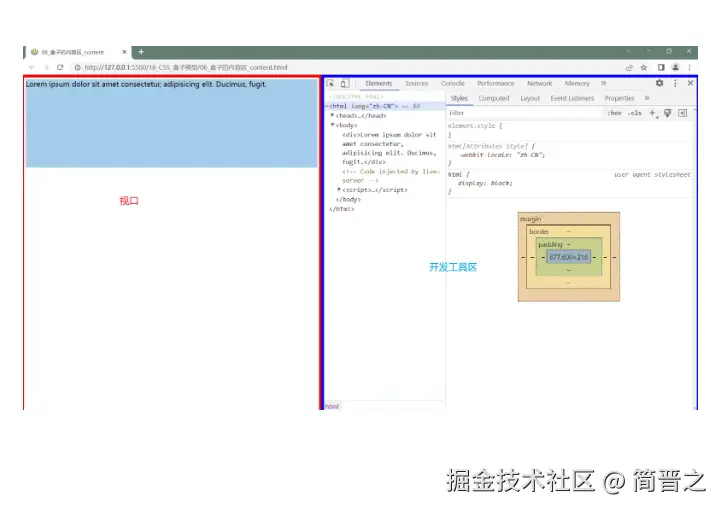Image resolution: width=723 pixels, height=511 pixels.
Task: Toggle device toolbar icon in DevTools
Action: 344,83
